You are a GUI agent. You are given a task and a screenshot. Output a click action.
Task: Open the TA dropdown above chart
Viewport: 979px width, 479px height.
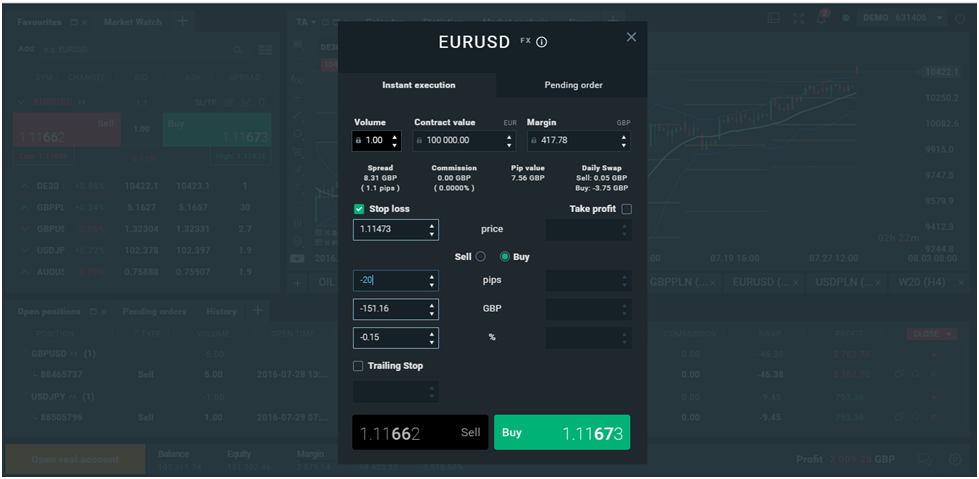(305, 22)
